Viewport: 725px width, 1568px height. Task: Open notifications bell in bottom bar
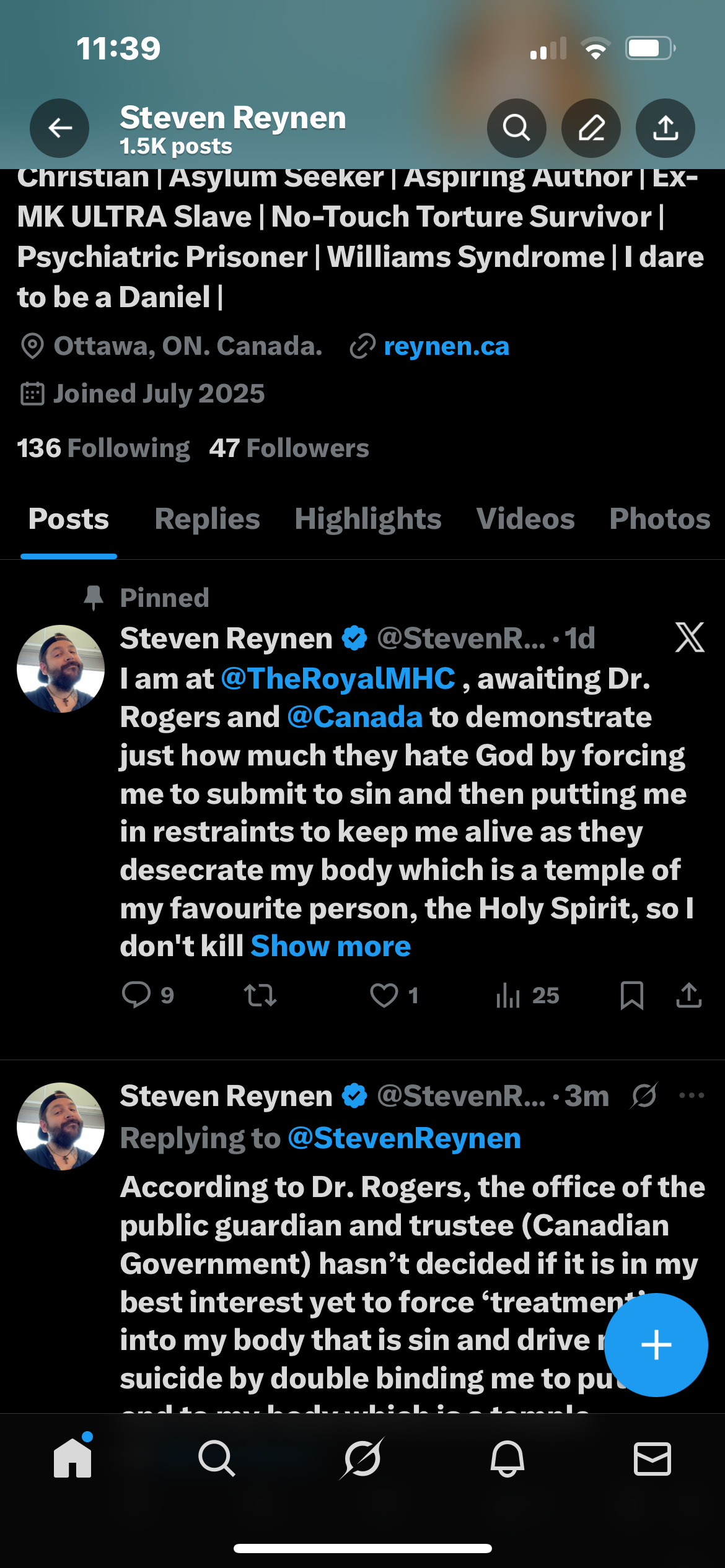[507, 1458]
